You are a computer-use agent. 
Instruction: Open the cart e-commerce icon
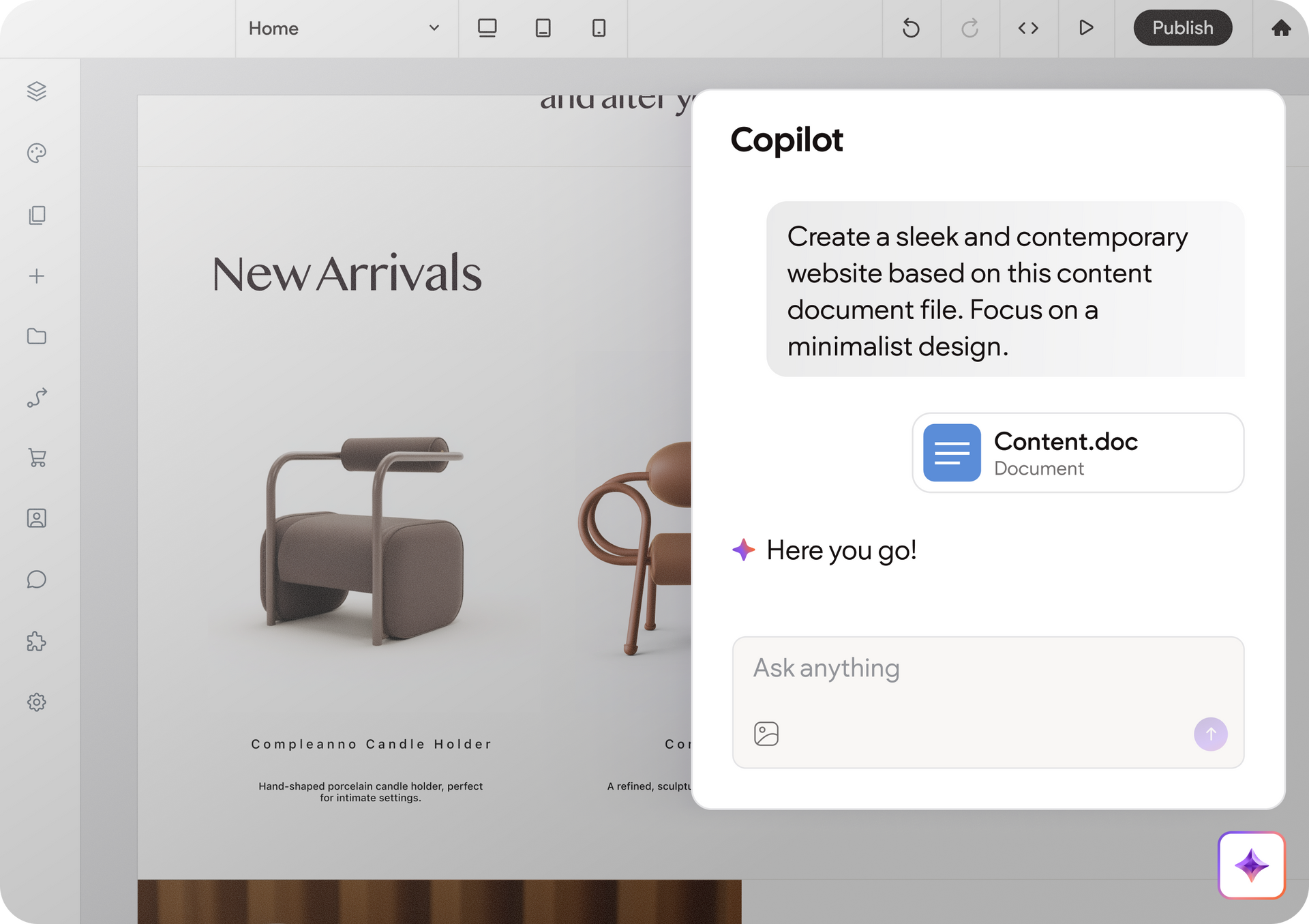(x=37, y=458)
